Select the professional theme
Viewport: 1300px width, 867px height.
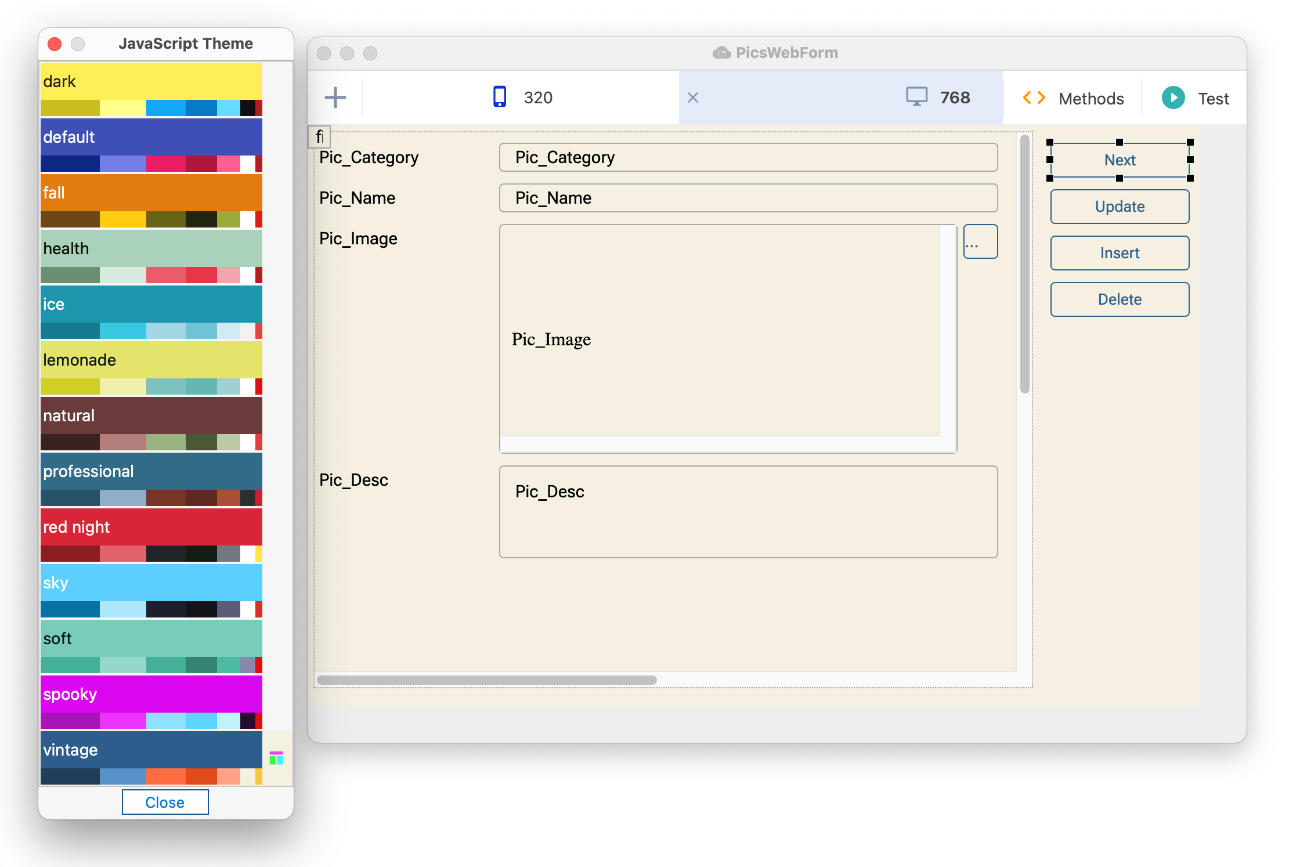[151, 479]
